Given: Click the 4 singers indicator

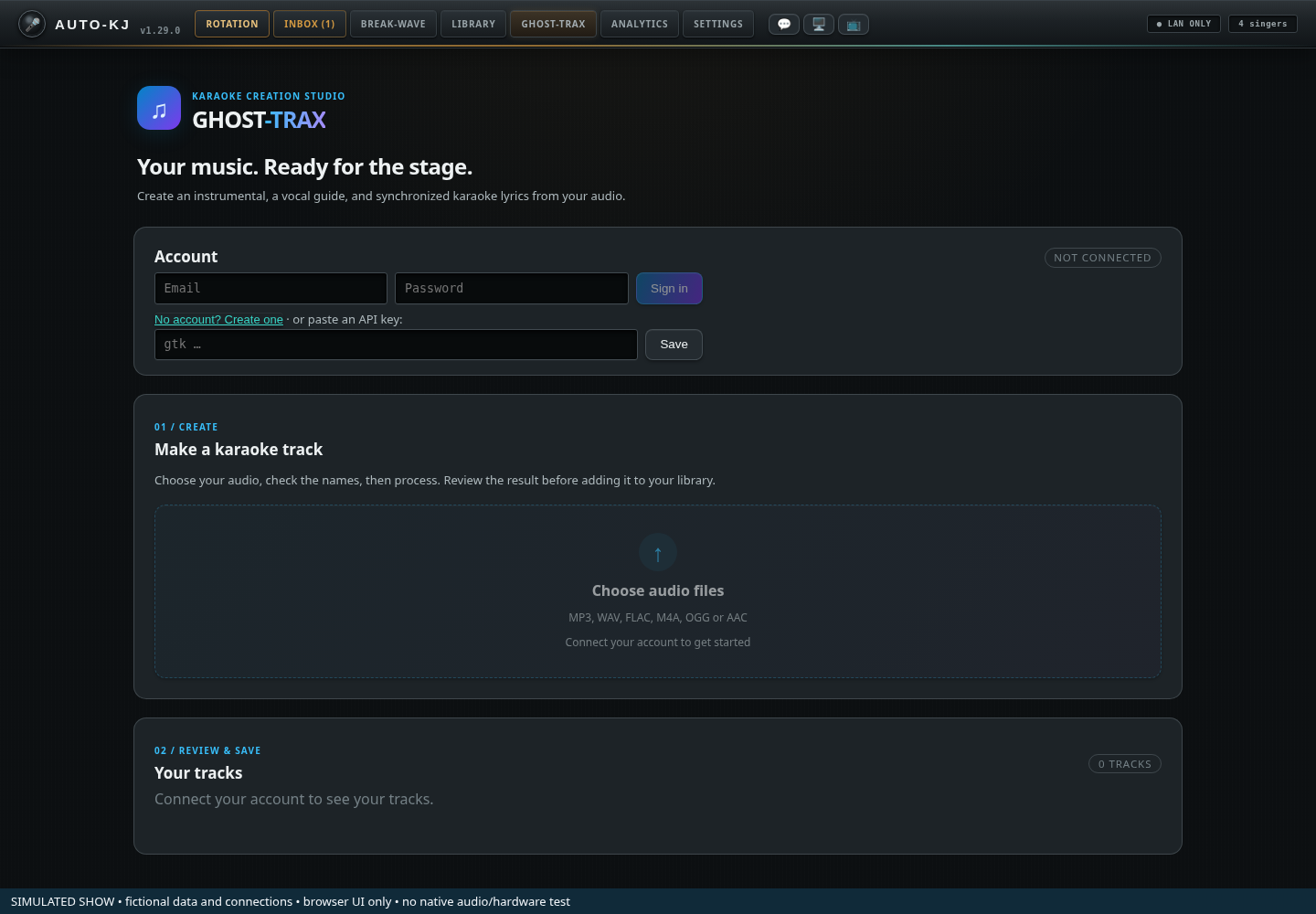Looking at the screenshot, I should tap(1263, 24).
